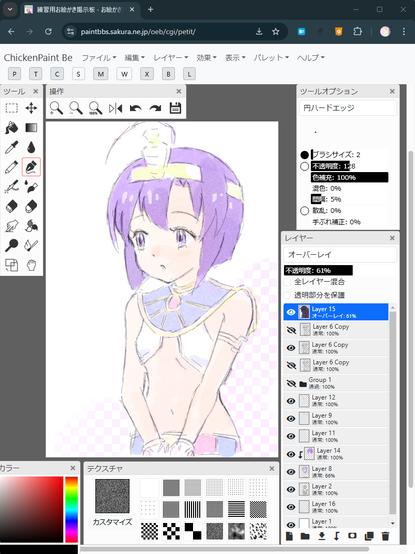Click the L shortcut button
415x554 pixels.
pos(189,74)
